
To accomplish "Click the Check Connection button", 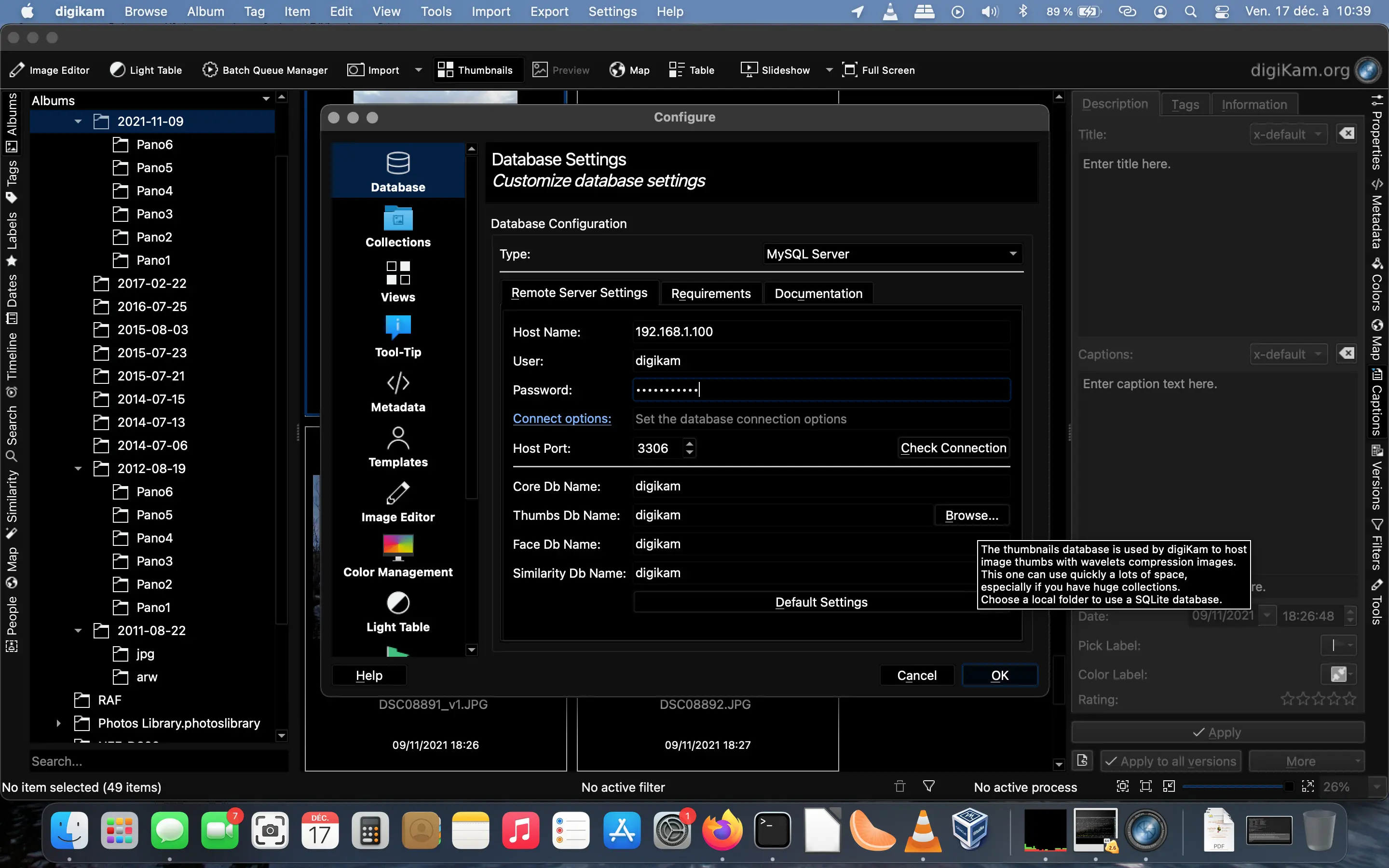I will click(953, 448).
